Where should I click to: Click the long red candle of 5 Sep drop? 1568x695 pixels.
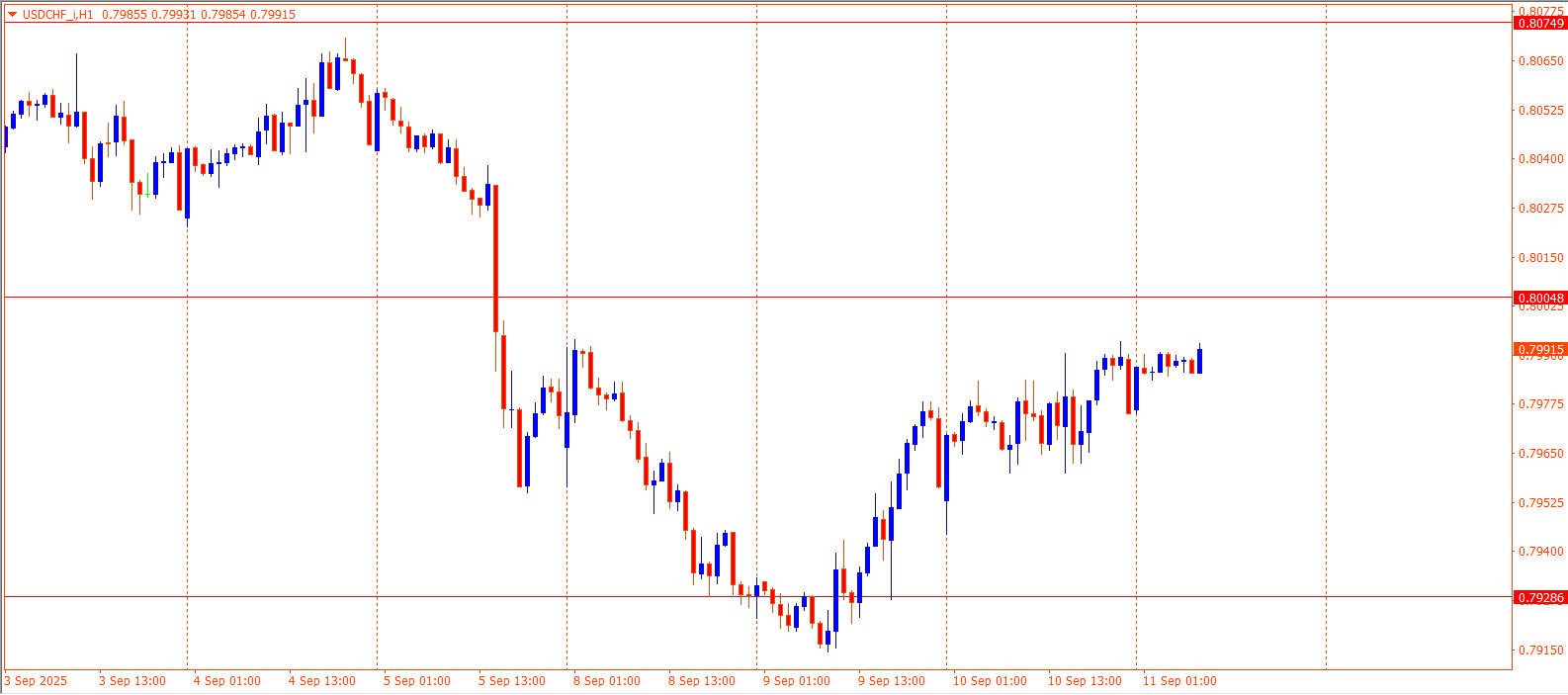coord(495,257)
